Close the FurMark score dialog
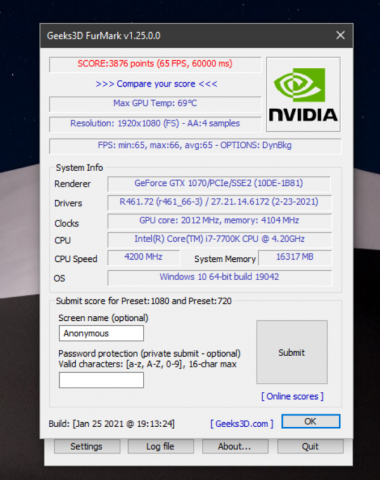380x480 pixels. 340,35
